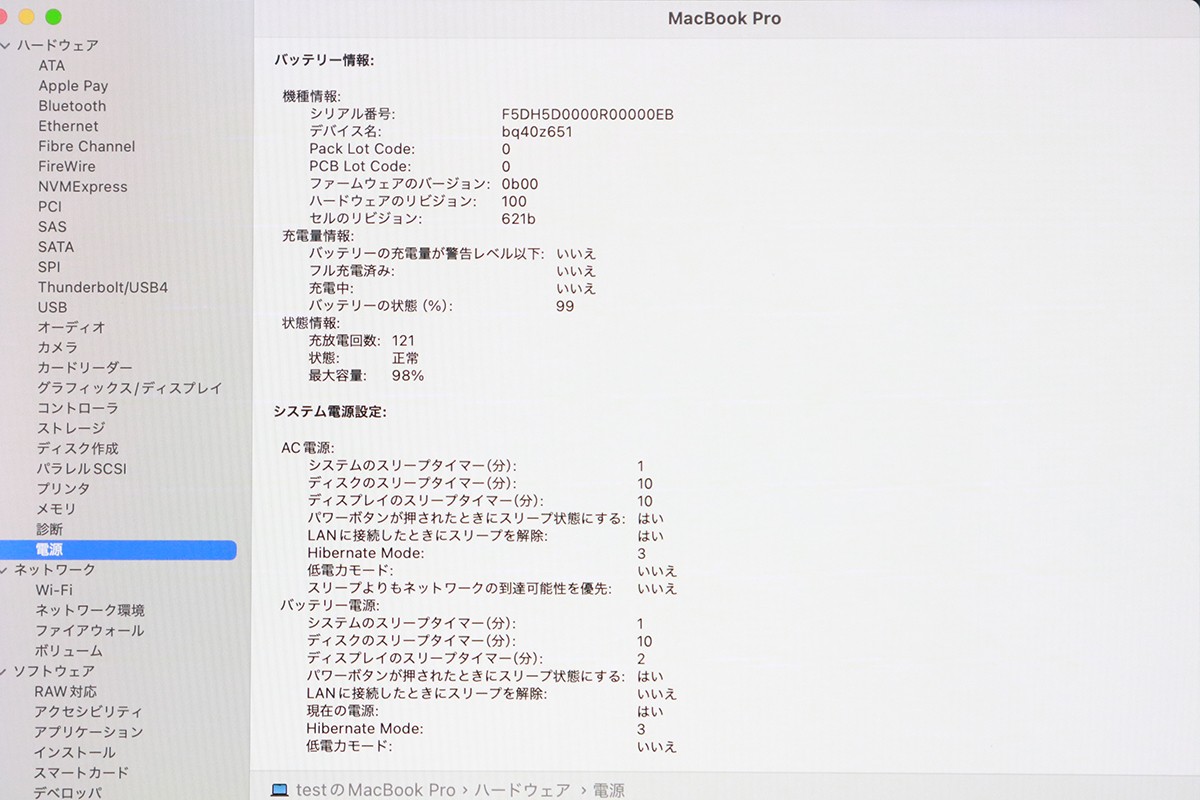The width and height of the screenshot is (1200, 800).
Task: Open the Thunderbolt/USB4 entry
Action: coord(103,287)
